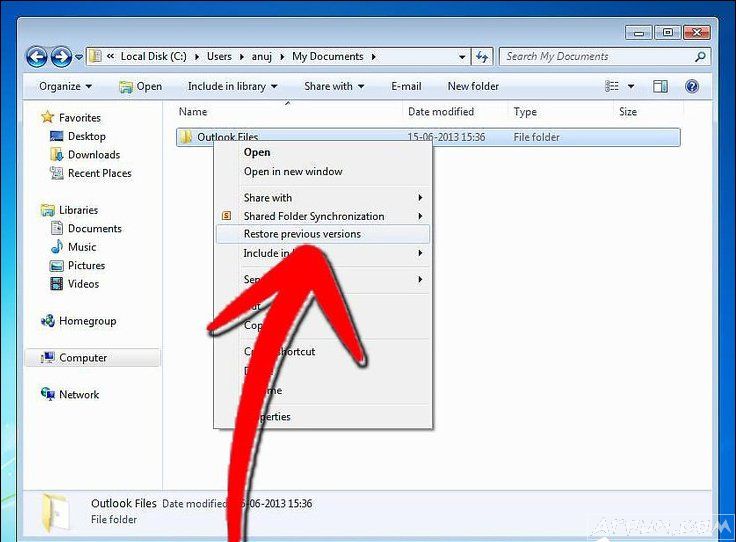Viewport: 736px width, 542px height.
Task: Click the Back navigation arrow
Action: coord(37,57)
